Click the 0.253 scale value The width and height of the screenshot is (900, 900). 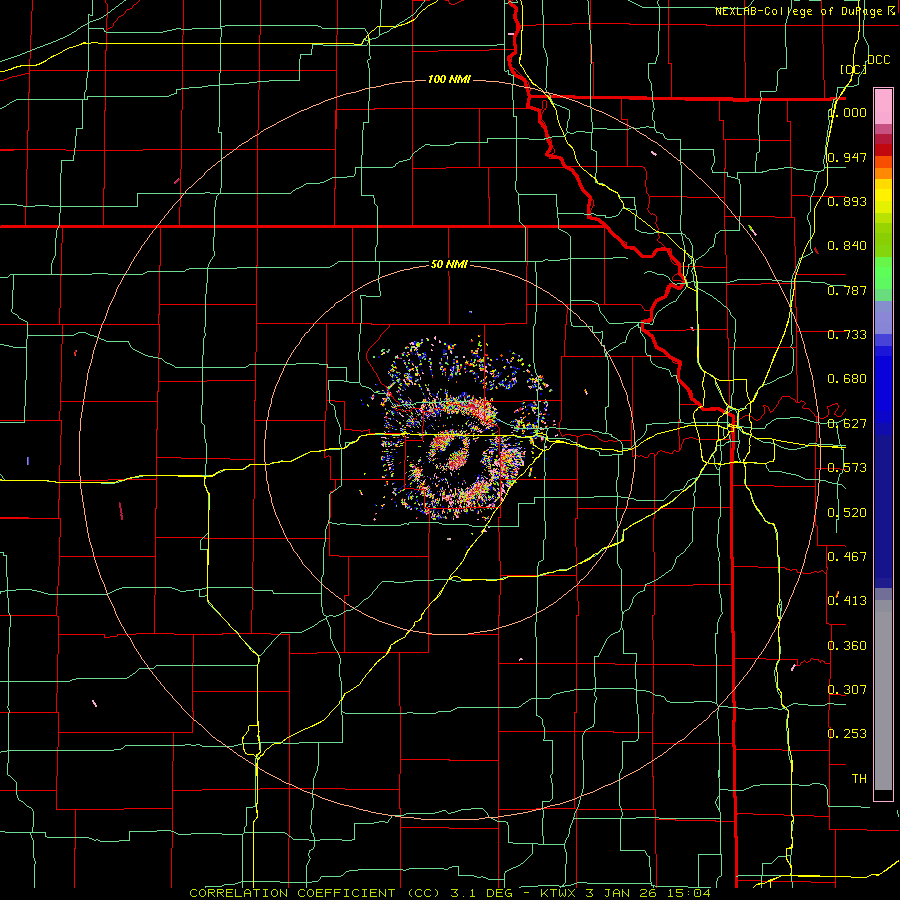[x=848, y=734]
